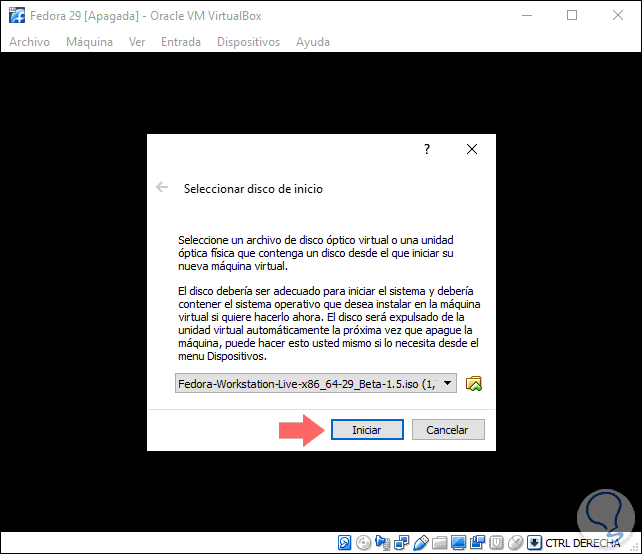Close the Fedora 29 VirtualBox window
Screen dimensions: 642x554
(x=617, y=16)
